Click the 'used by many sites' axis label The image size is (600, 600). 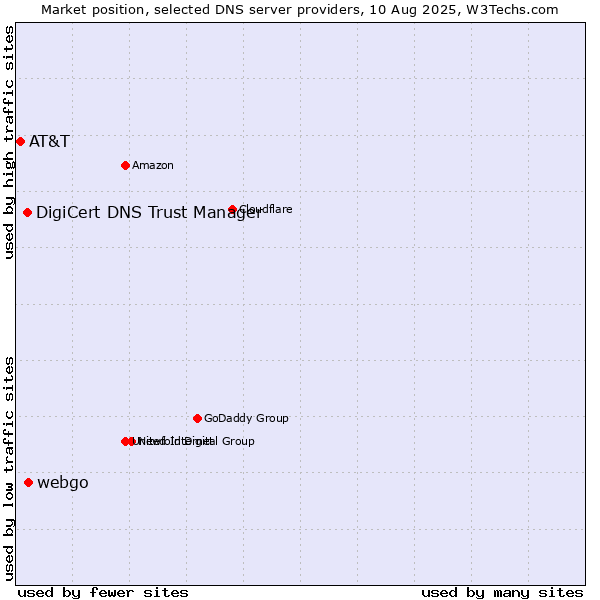click(502, 593)
